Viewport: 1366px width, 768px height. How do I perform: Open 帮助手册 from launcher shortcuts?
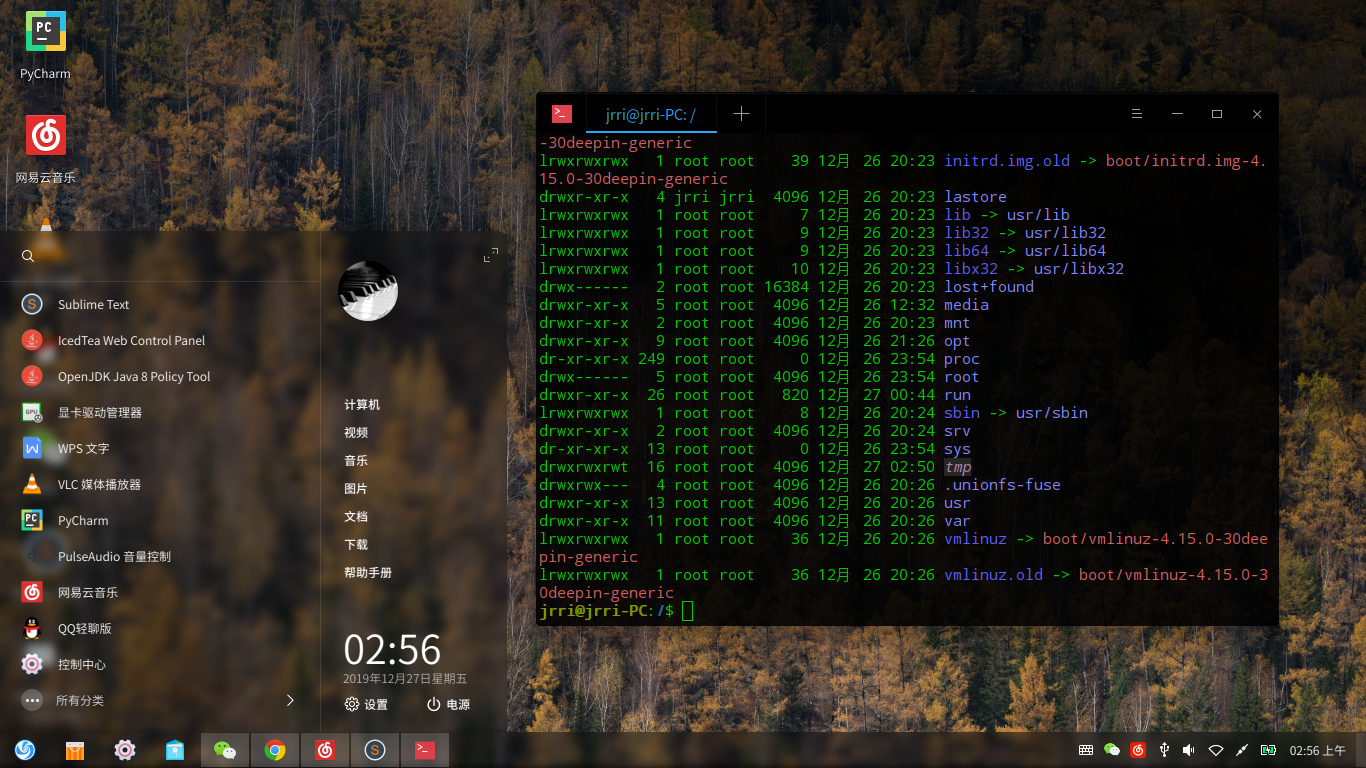[368, 572]
